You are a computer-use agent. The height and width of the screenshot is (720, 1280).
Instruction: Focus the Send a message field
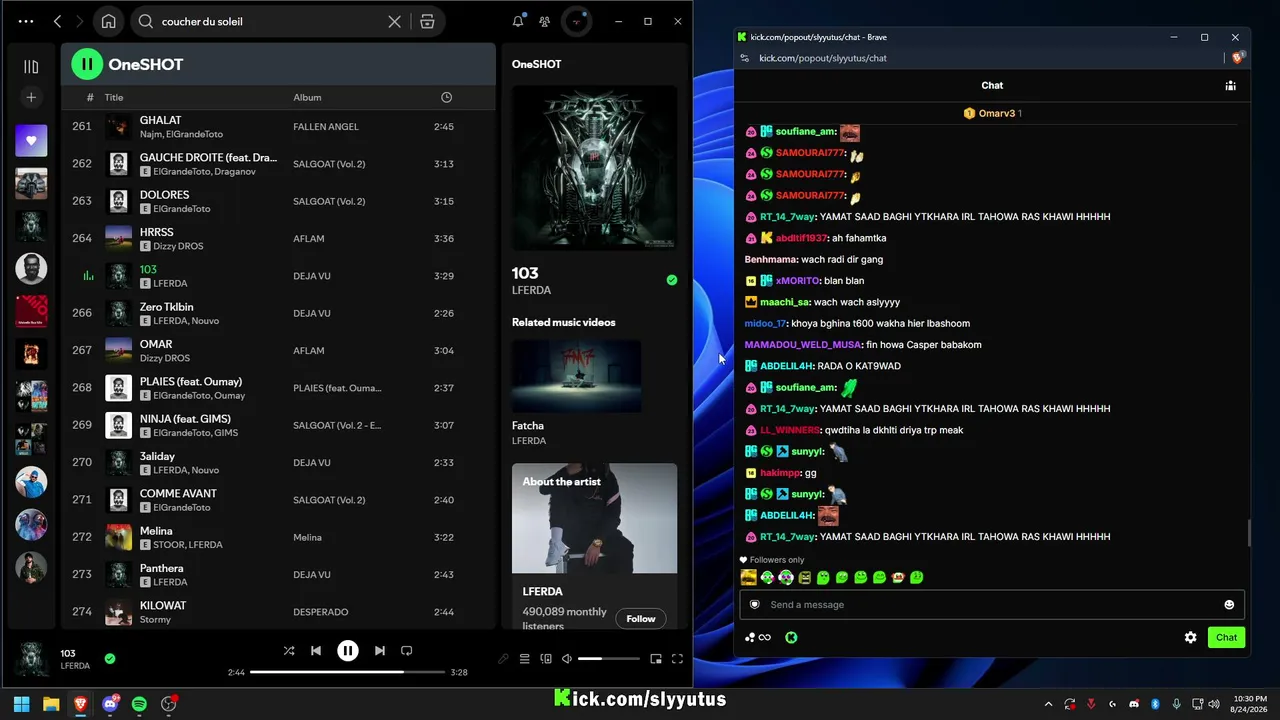(x=992, y=604)
